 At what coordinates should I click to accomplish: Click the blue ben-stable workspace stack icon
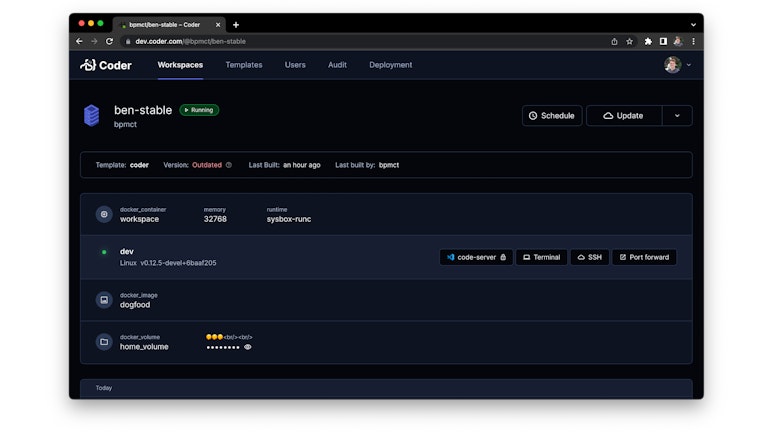click(92, 116)
